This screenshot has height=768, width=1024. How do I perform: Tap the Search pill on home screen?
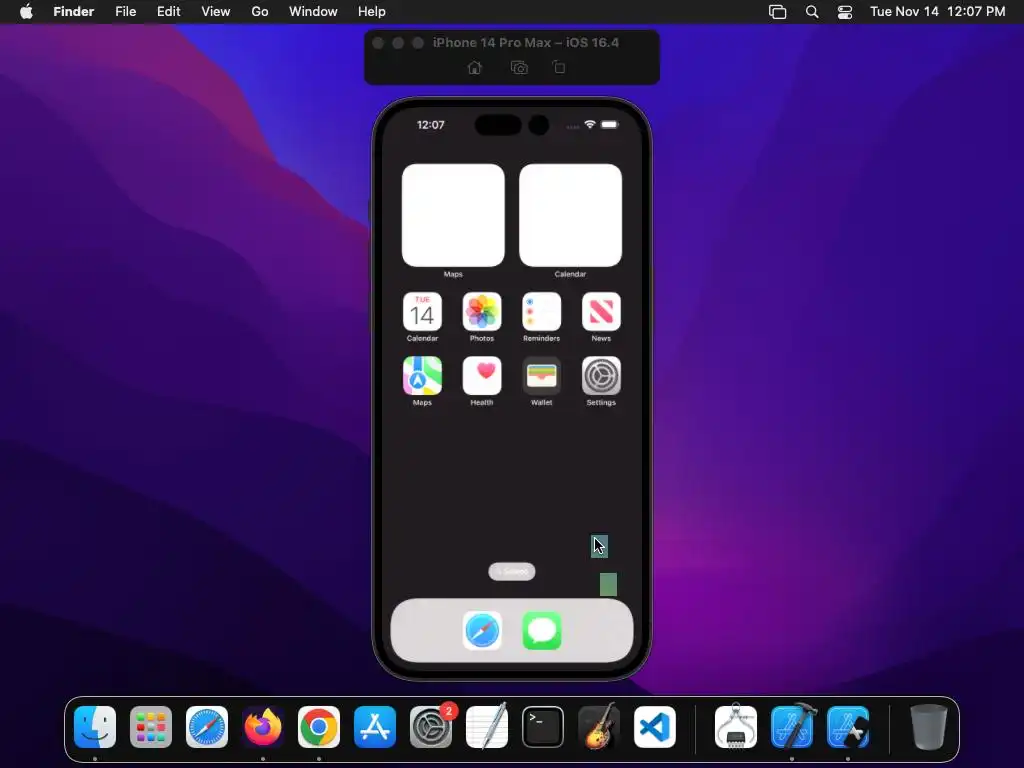point(511,571)
